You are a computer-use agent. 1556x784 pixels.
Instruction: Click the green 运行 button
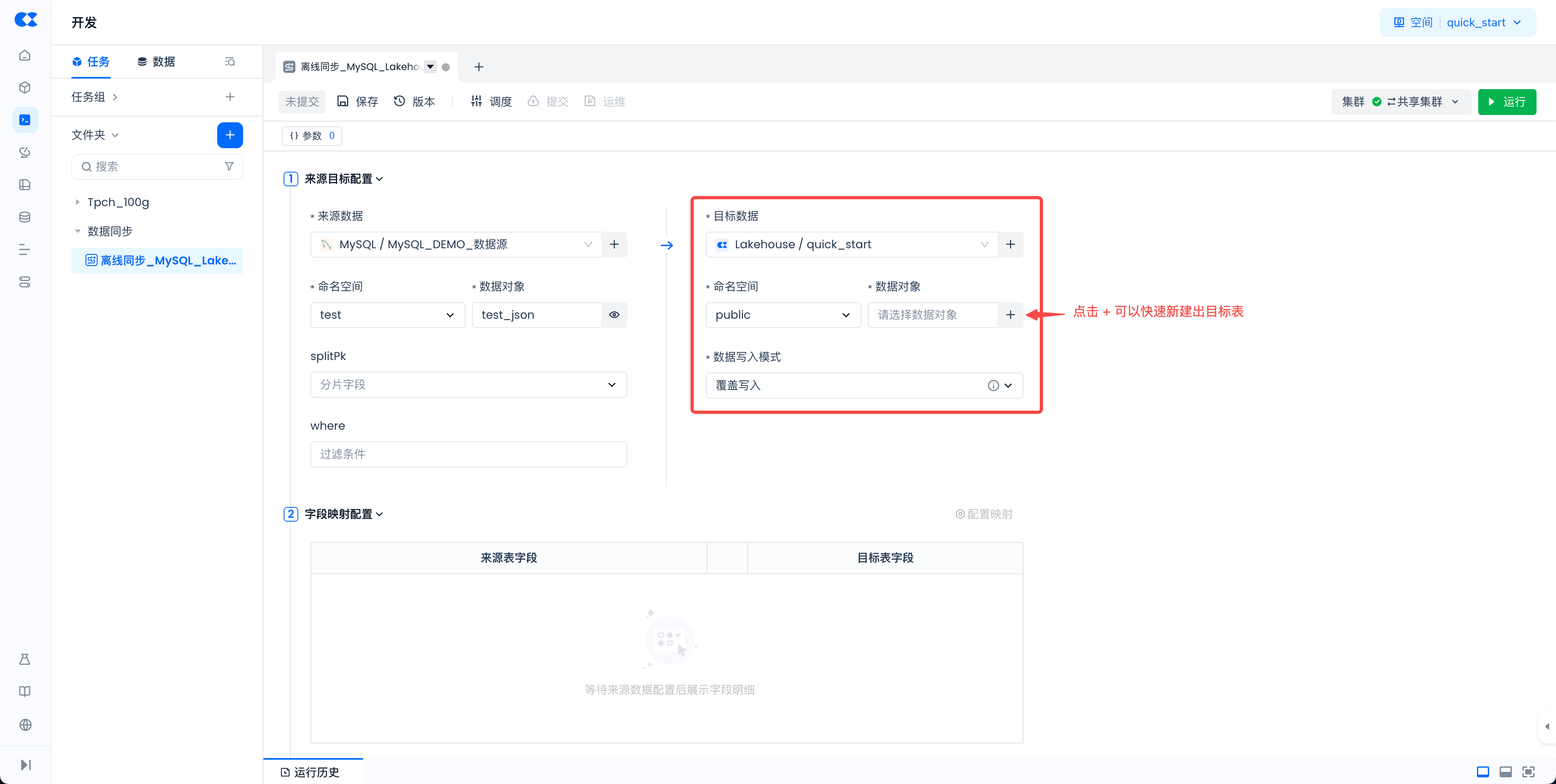[x=1507, y=102]
